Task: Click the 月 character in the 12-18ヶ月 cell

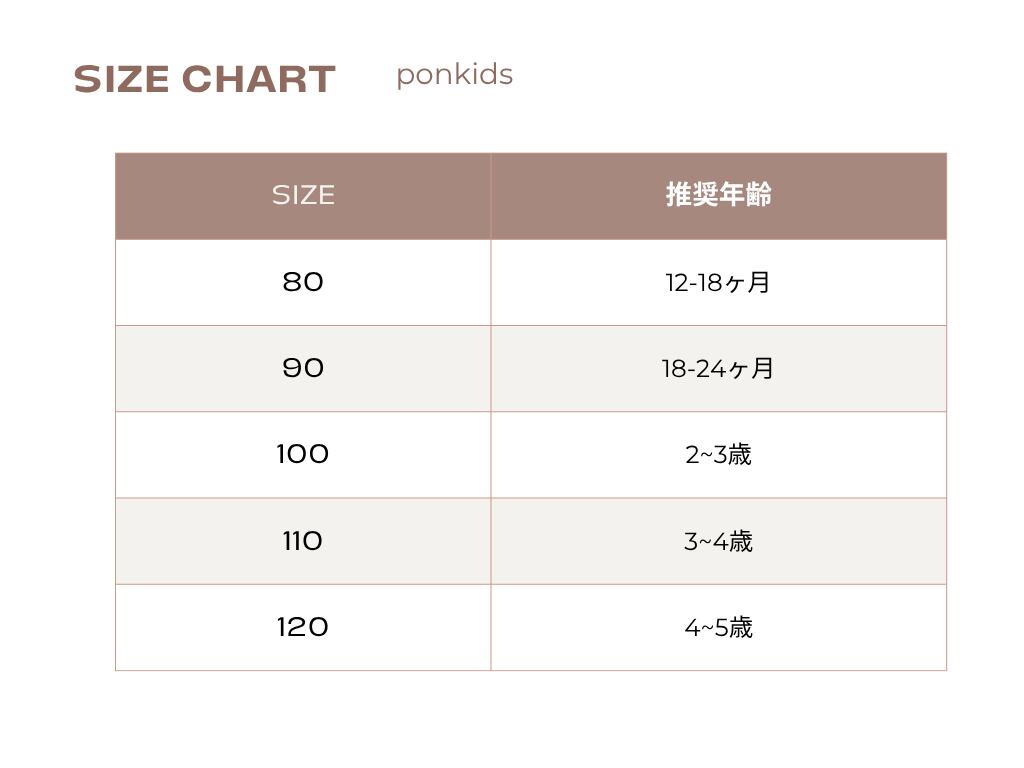Action: click(x=759, y=282)
